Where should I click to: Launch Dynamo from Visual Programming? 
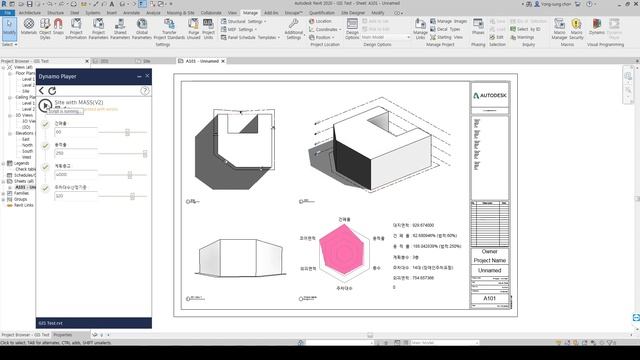pos(596,27)
